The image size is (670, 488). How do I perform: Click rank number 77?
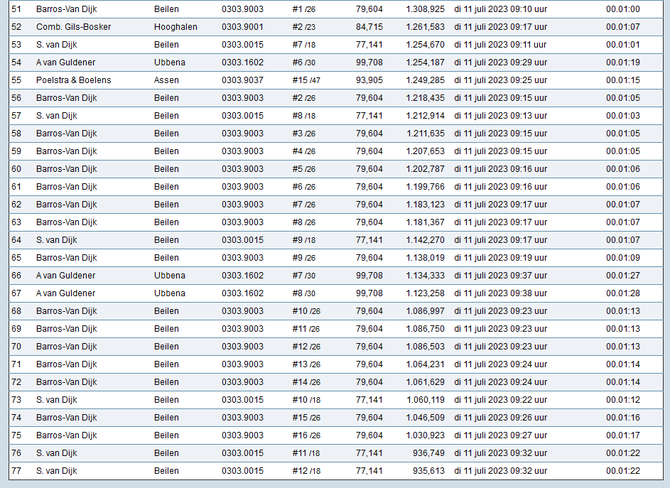coord(16,470)
